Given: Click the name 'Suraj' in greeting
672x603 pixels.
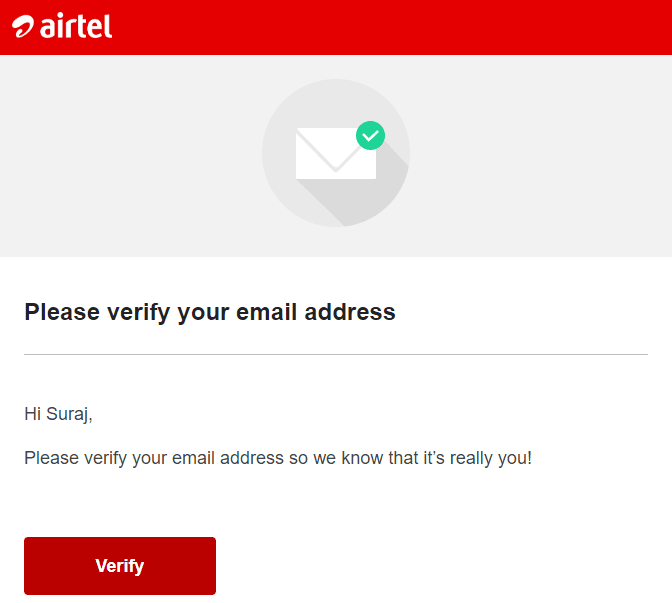Looking at the screenshot, I should [x=67, y=414].
